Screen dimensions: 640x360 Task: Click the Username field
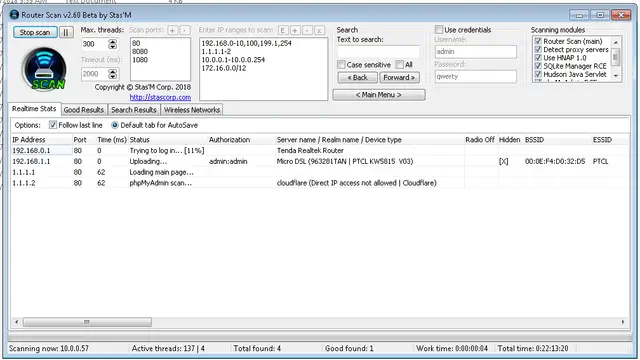[476, 51]
